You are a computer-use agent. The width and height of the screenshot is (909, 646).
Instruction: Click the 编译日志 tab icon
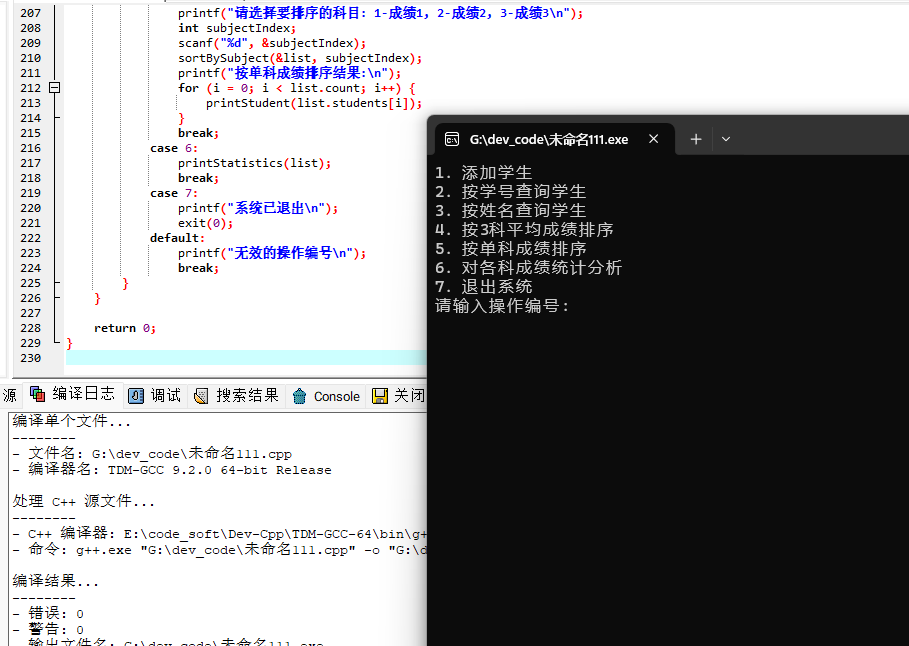(x=38, y=394)
